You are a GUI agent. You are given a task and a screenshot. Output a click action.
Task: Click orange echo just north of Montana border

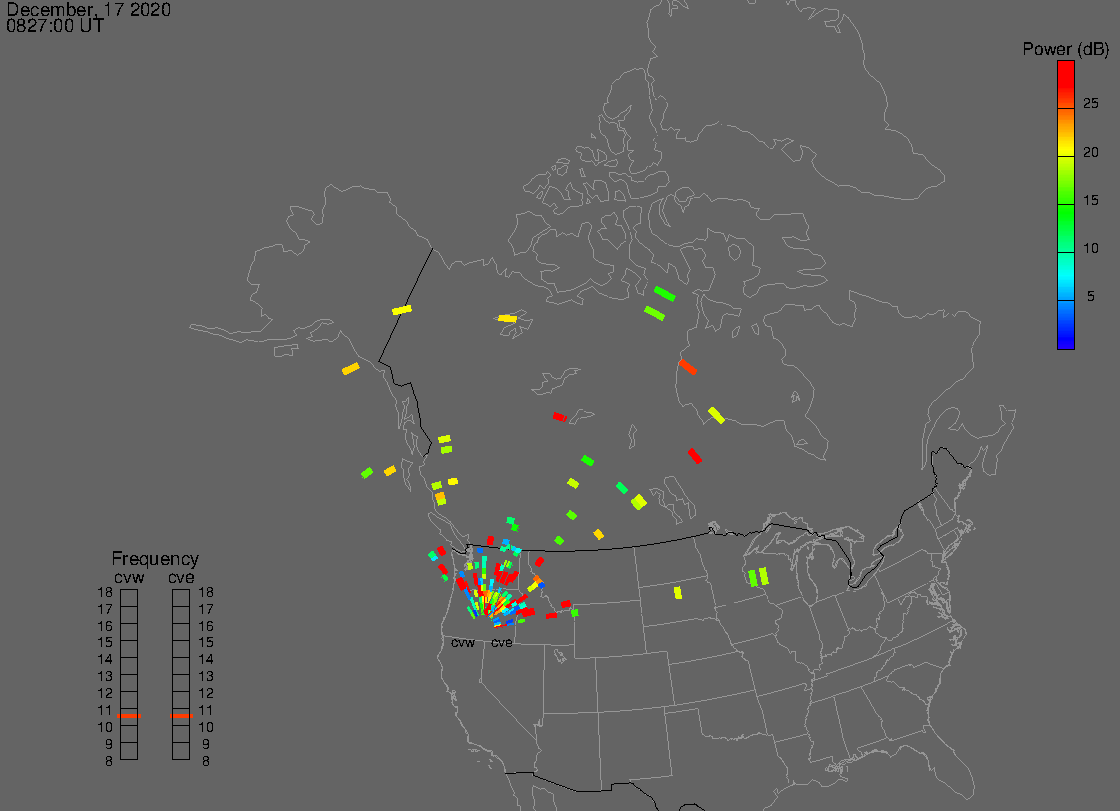[x=599, y=534]
